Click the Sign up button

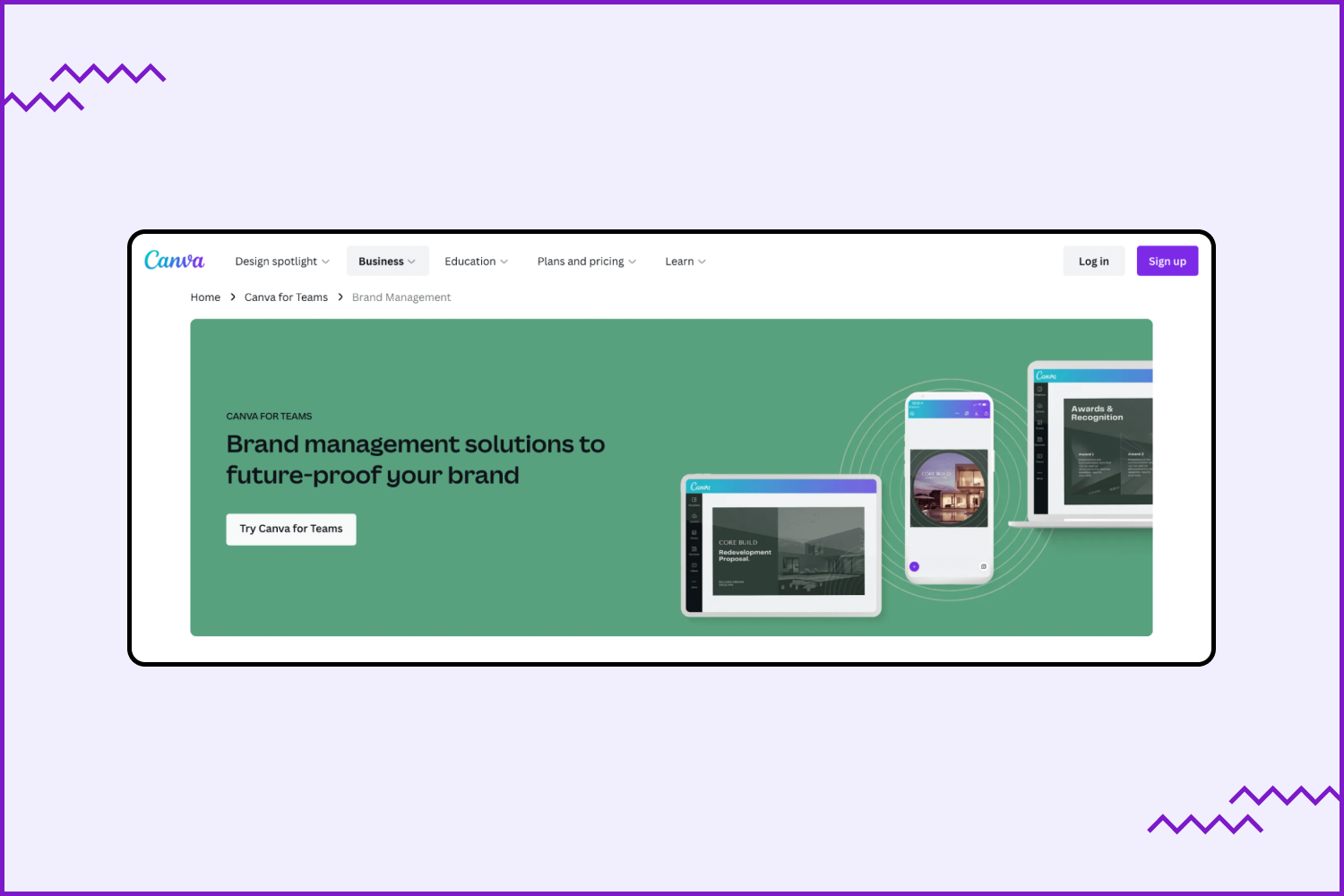[x=1167, y=262]
